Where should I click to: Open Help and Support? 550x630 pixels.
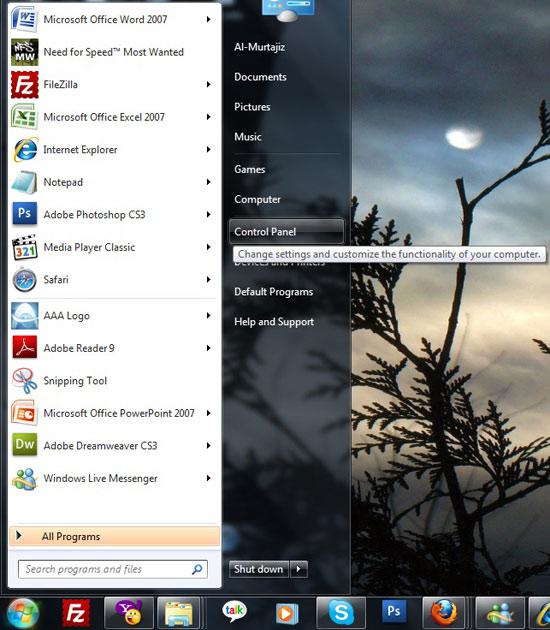tap(274, 322)
